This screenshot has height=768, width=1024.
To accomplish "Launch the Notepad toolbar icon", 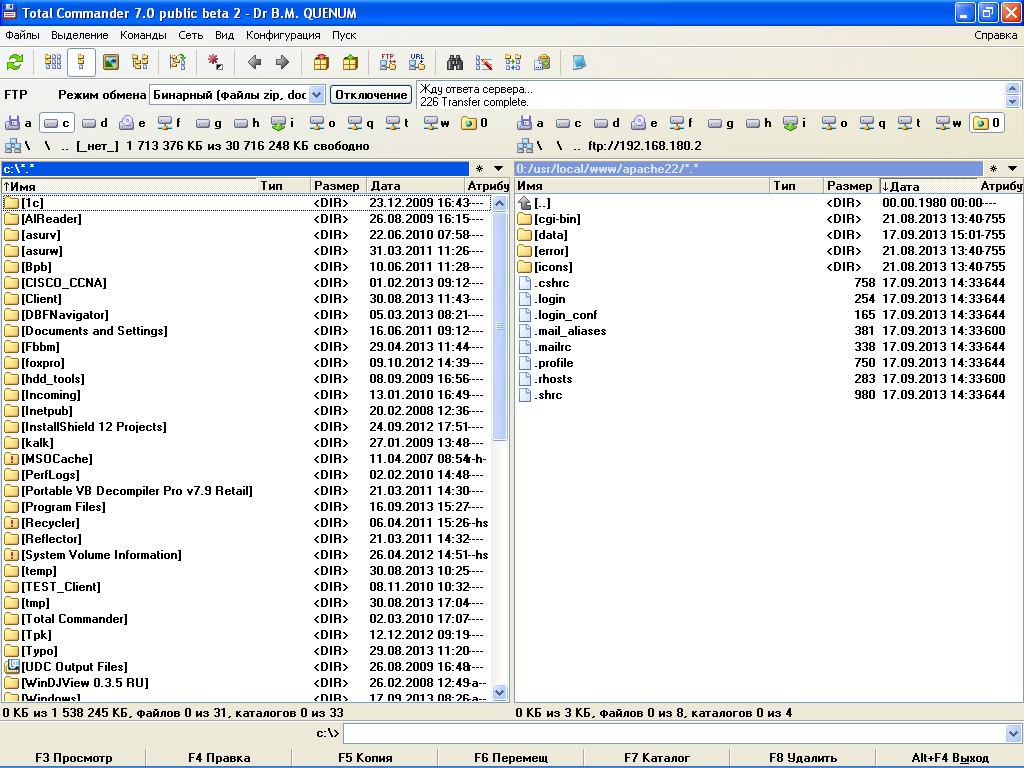I will point(579,63).
